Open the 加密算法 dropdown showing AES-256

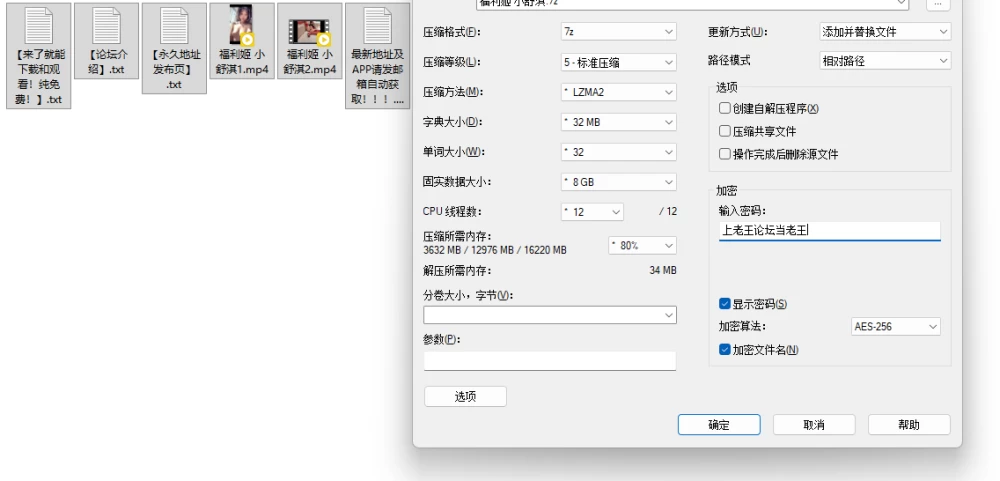896,327
